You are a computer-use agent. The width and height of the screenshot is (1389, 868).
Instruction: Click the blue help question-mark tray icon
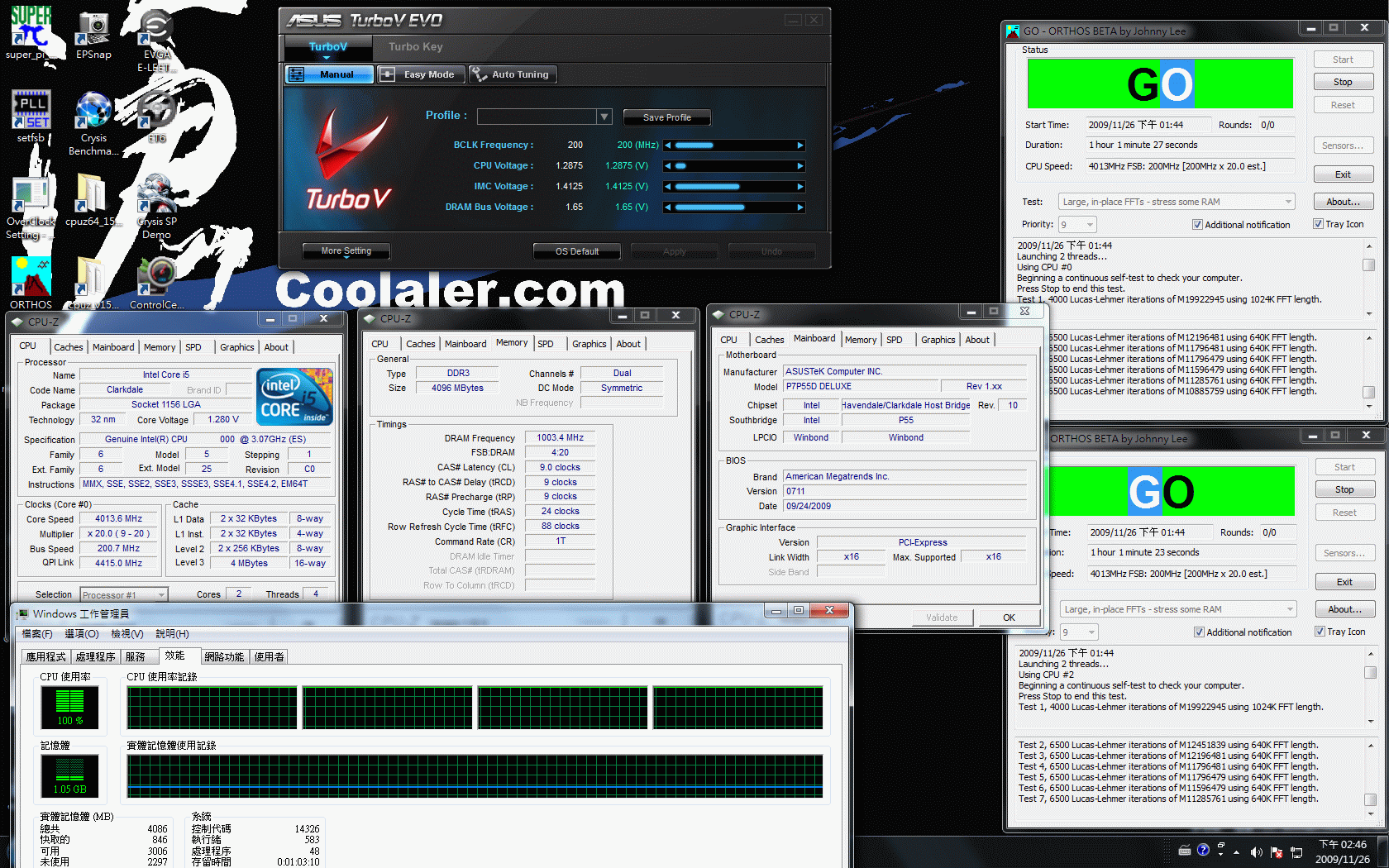(x=1203, y=849)
